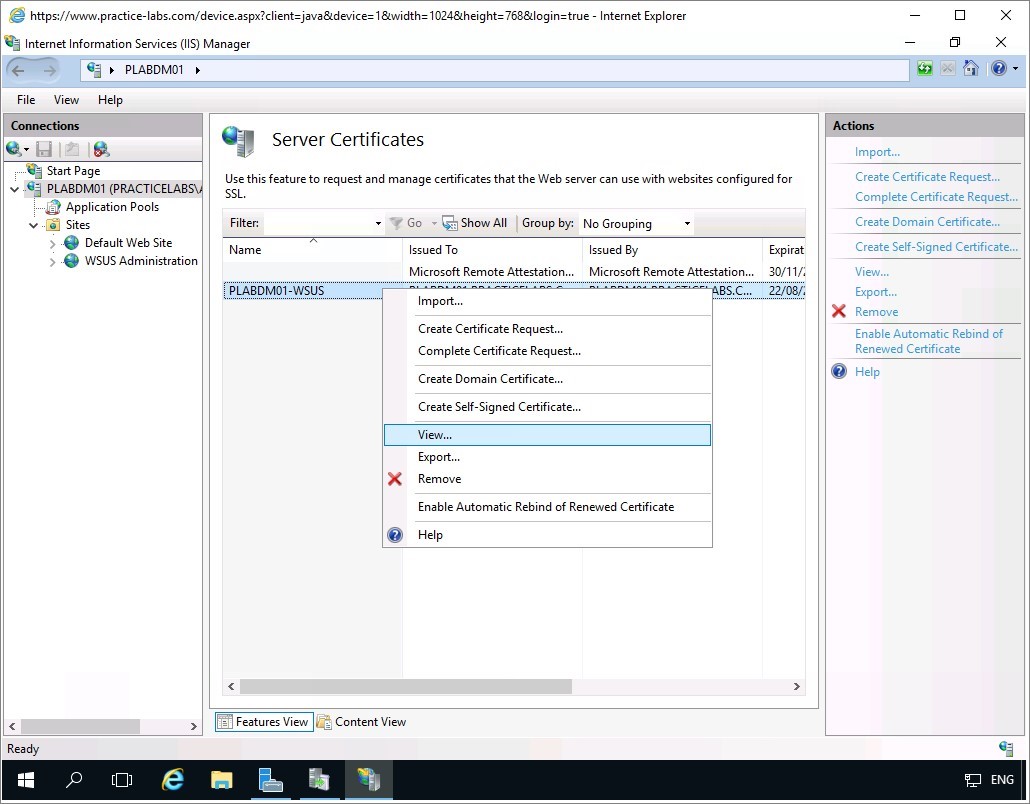Collapse the Sites tree node
The width and height of the screenshot is (1030, 804).
[x=33, y=225]
